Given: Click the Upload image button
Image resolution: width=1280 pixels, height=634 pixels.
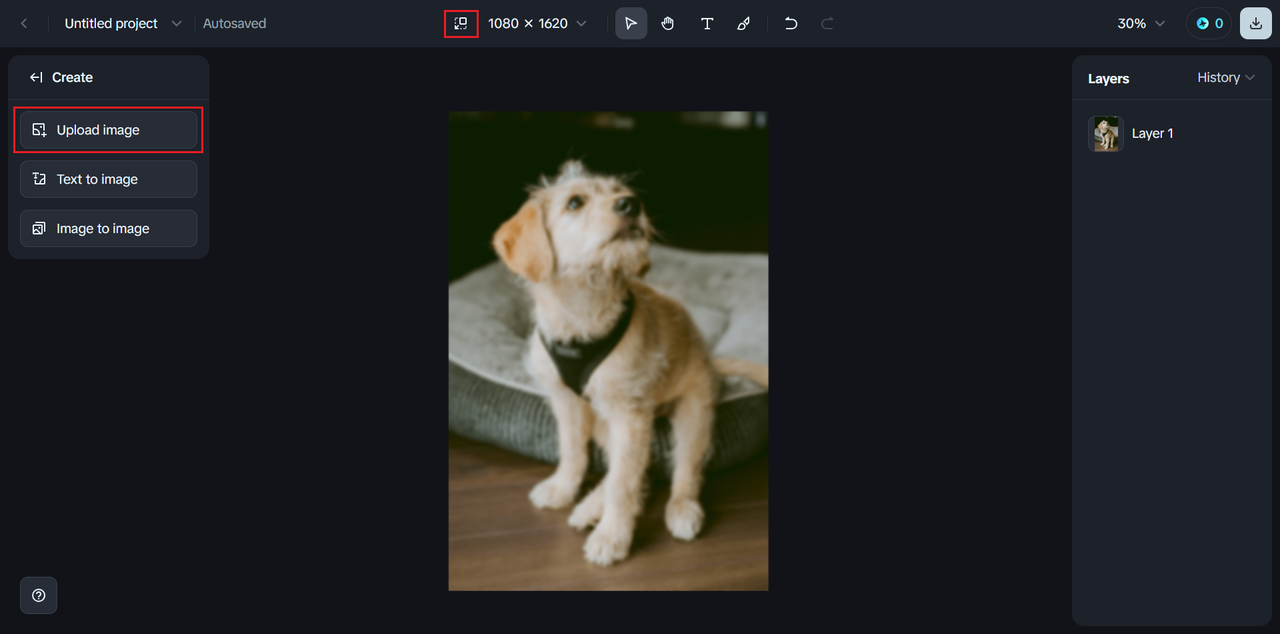Looking at the screenshot, I should (108, 130).
